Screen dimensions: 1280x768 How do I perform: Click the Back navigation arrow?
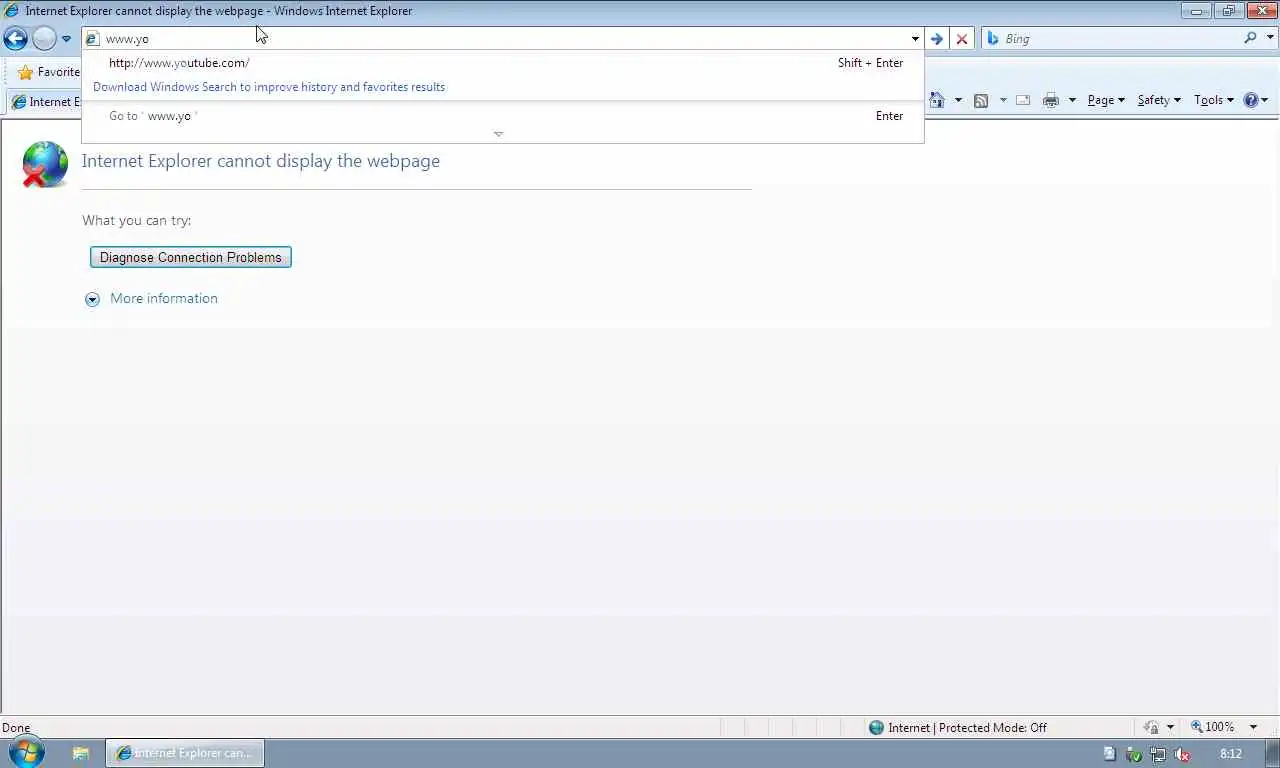point(15,39)
